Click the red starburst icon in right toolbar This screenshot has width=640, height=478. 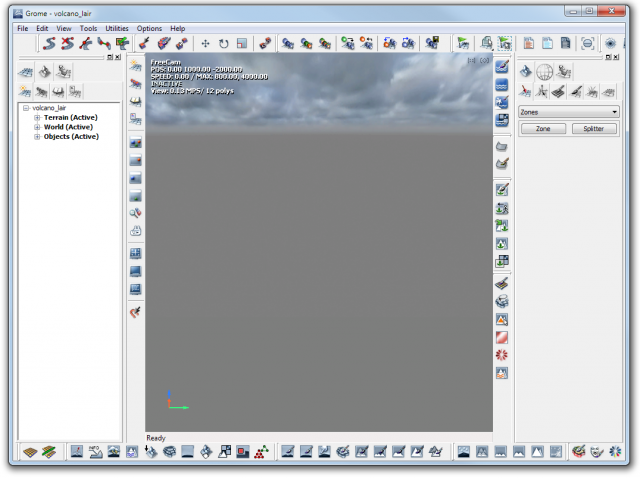pos(502,355)
